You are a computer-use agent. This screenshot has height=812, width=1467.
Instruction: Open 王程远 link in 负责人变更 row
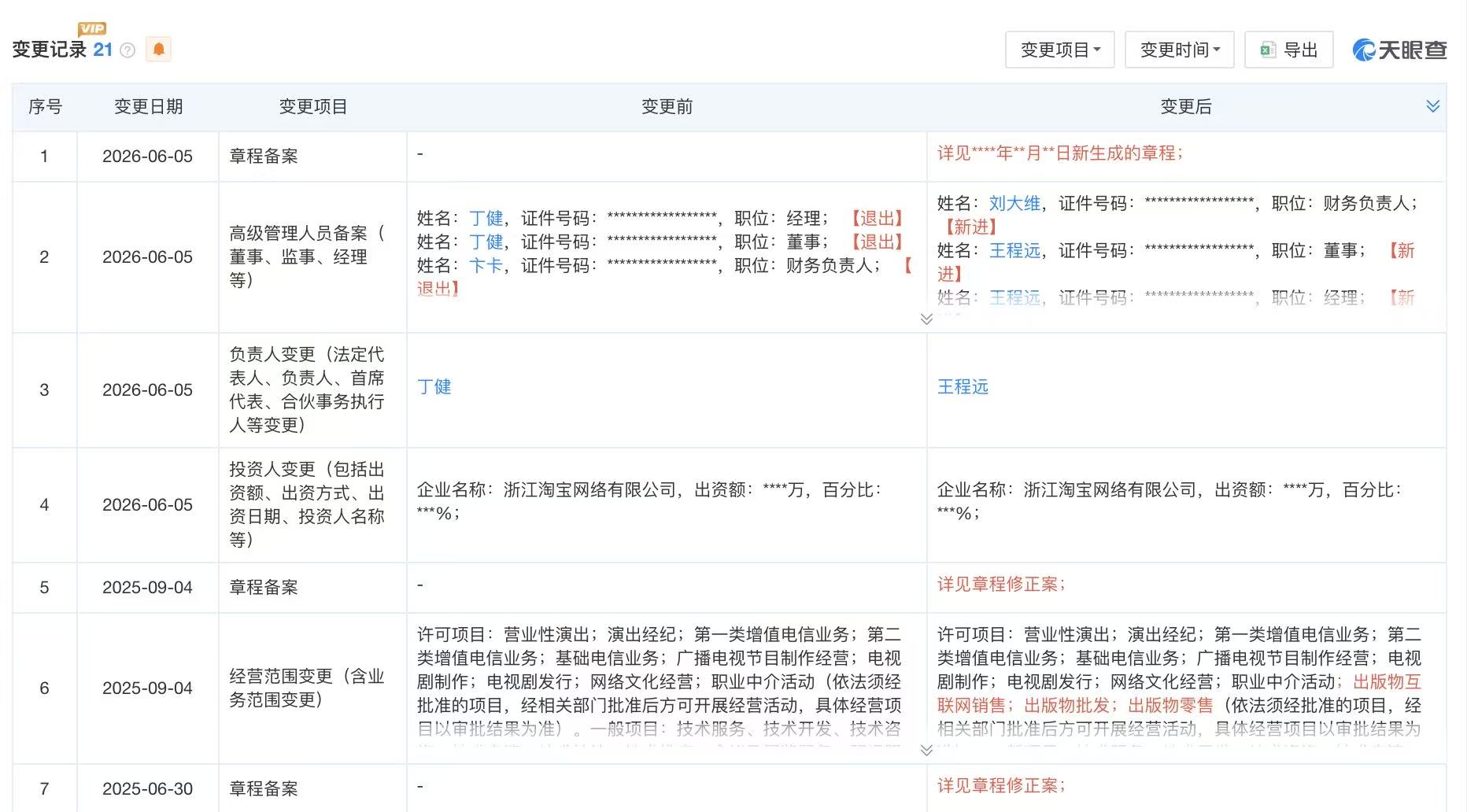tap(963, 386)
